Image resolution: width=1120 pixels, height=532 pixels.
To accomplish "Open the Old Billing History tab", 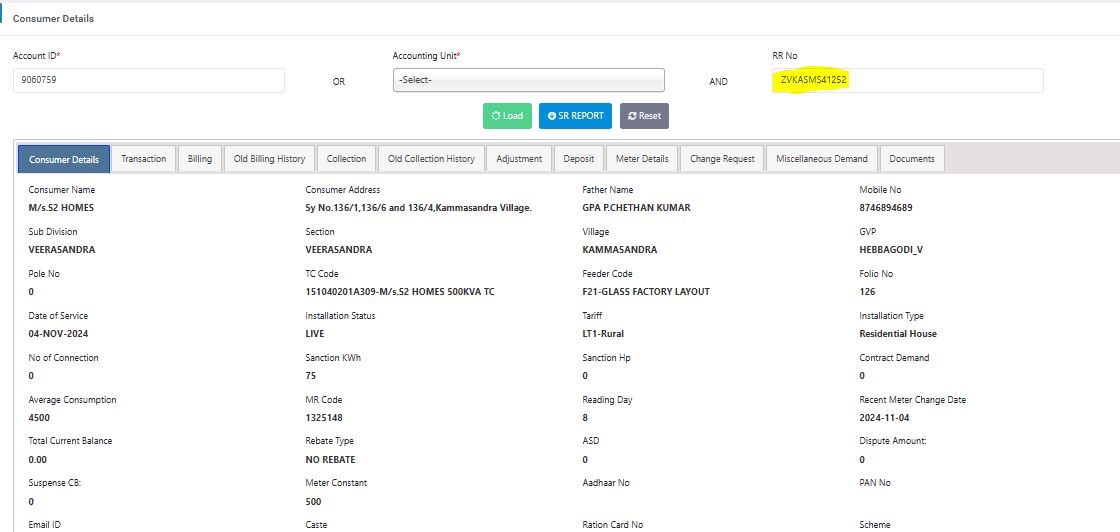I will point(269,159).
